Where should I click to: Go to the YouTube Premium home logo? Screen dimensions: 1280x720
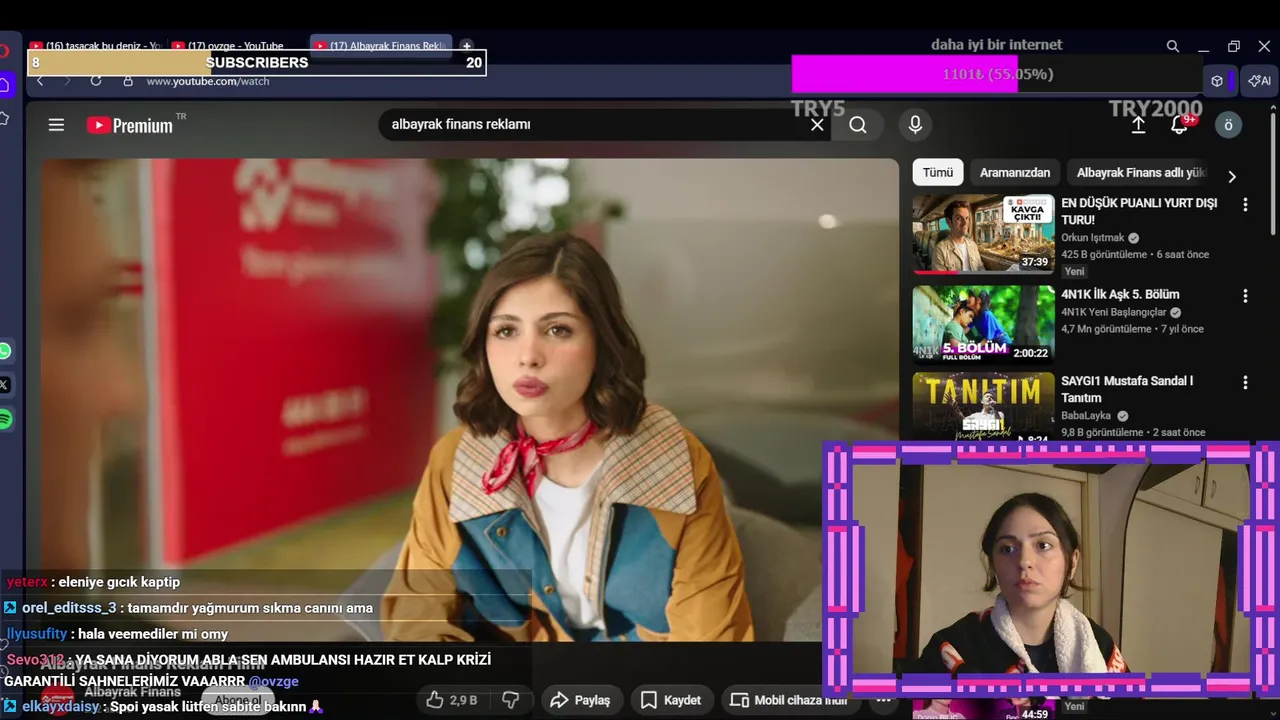click(x=130, y=125)
